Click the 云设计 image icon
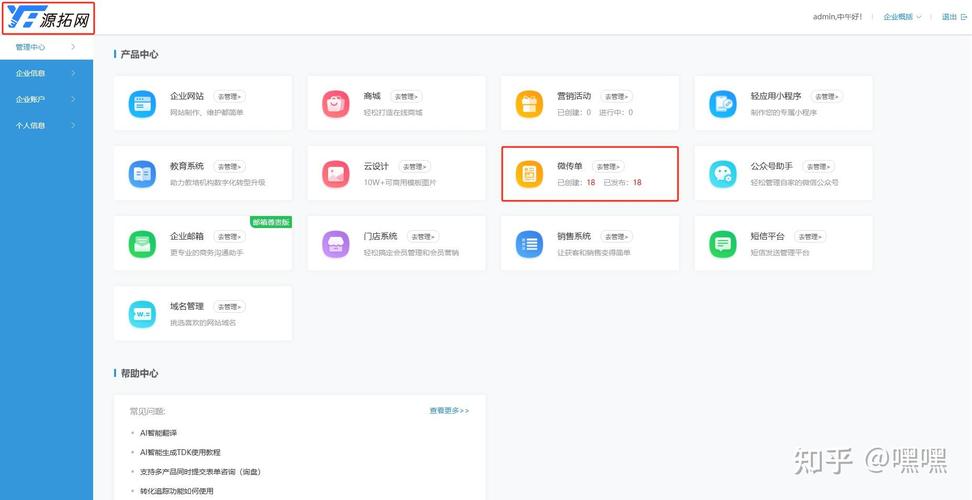This screenshot has height=500, width=972. pyautogui.click(x=335, y=174)
